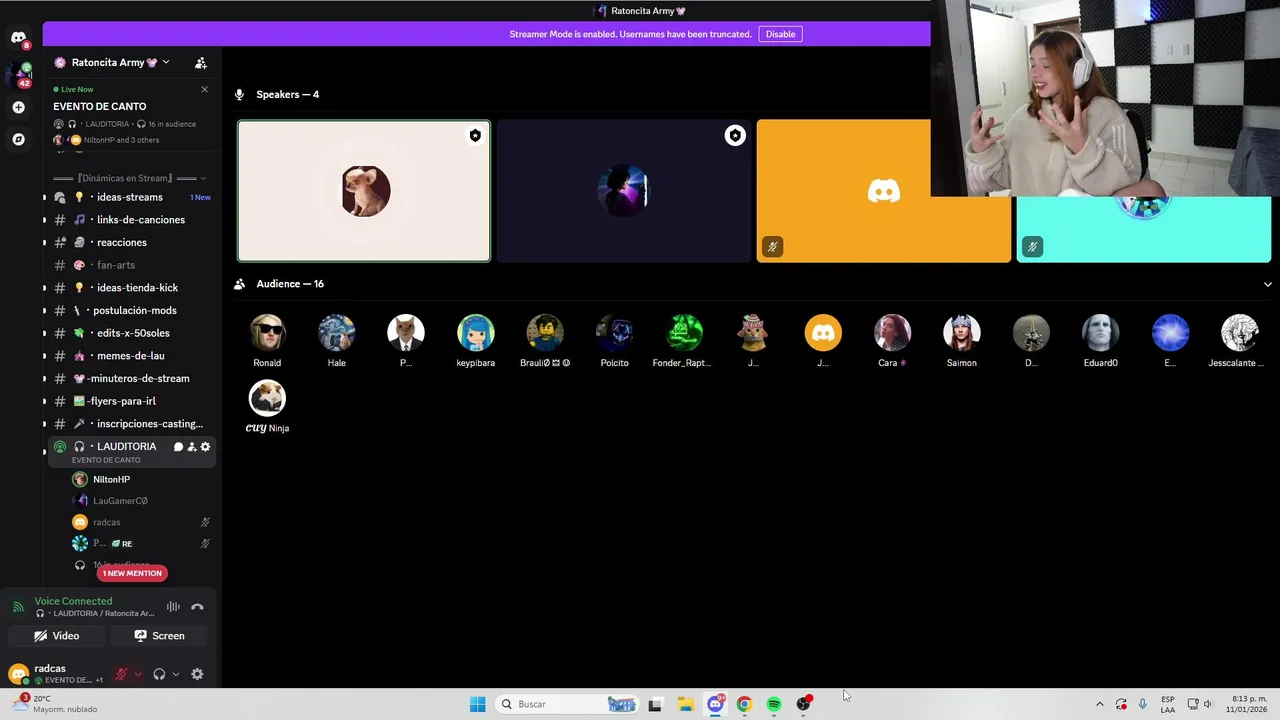Open the LAUDITORIA channel chat bubble icon

coord(178,447)
